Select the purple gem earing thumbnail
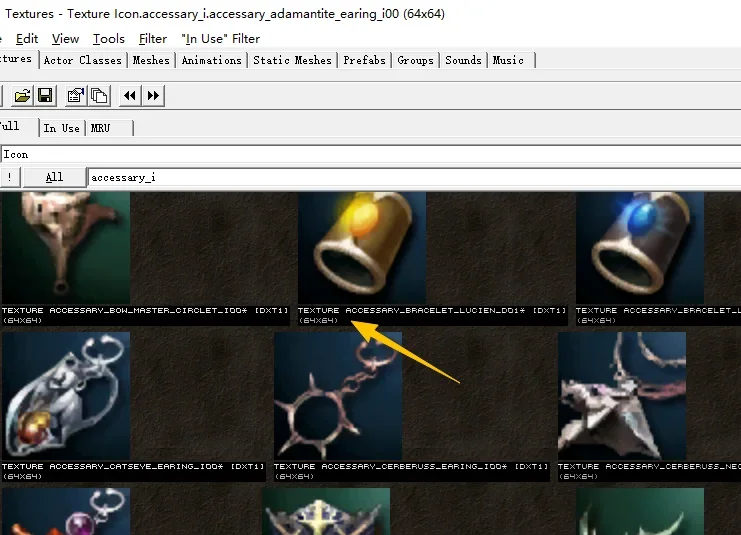741x535 pixels. point(66,512)
